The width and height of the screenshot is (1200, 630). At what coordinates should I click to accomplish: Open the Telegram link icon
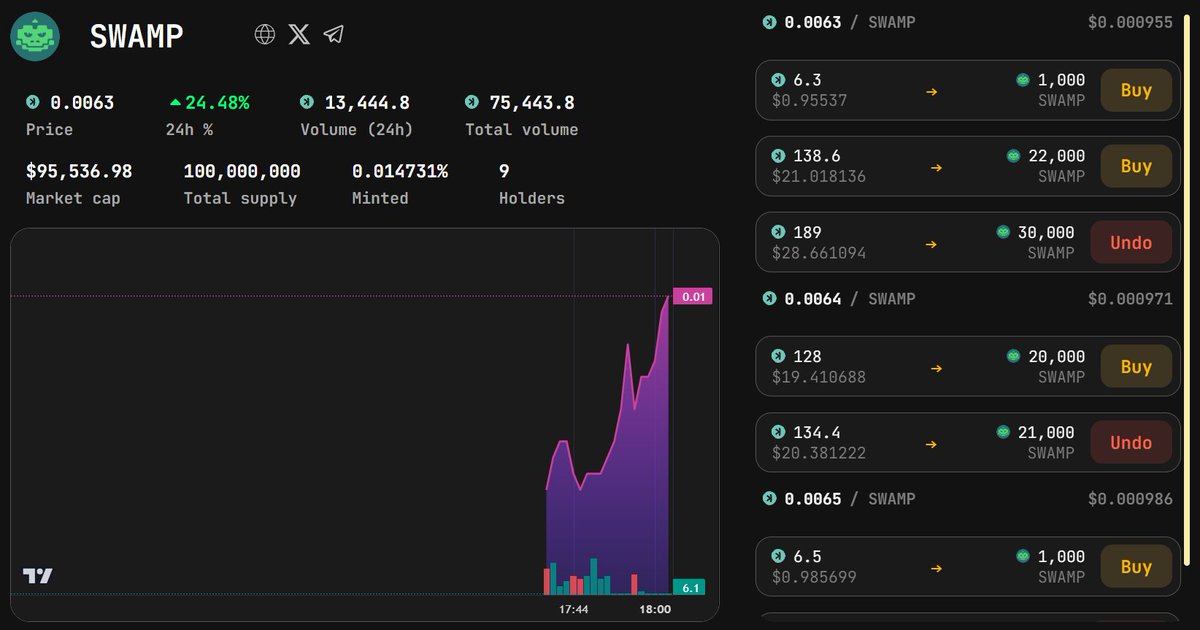tap(334, 34)
